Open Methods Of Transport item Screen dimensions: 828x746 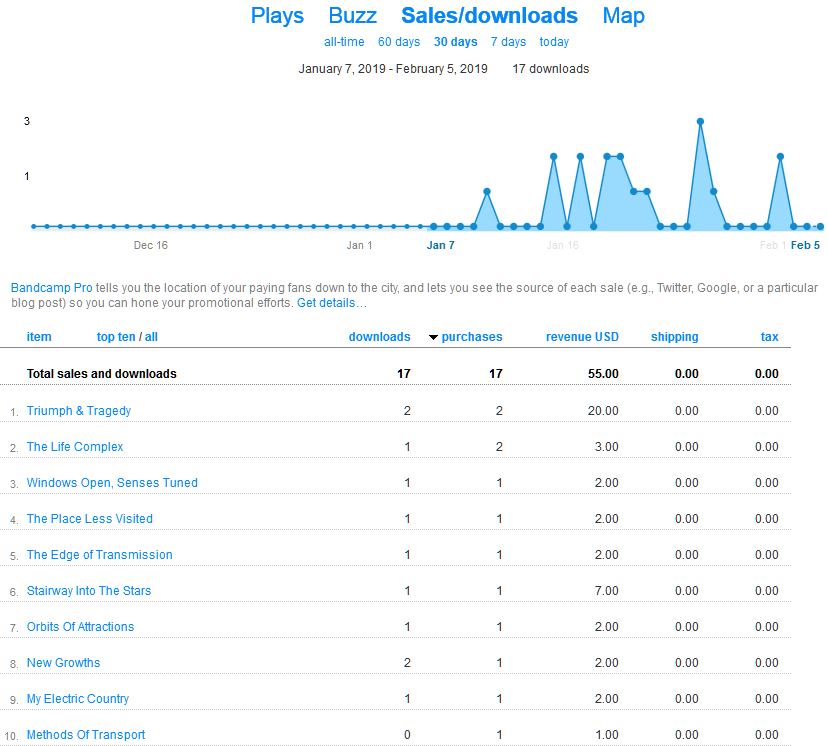[86, 735]
